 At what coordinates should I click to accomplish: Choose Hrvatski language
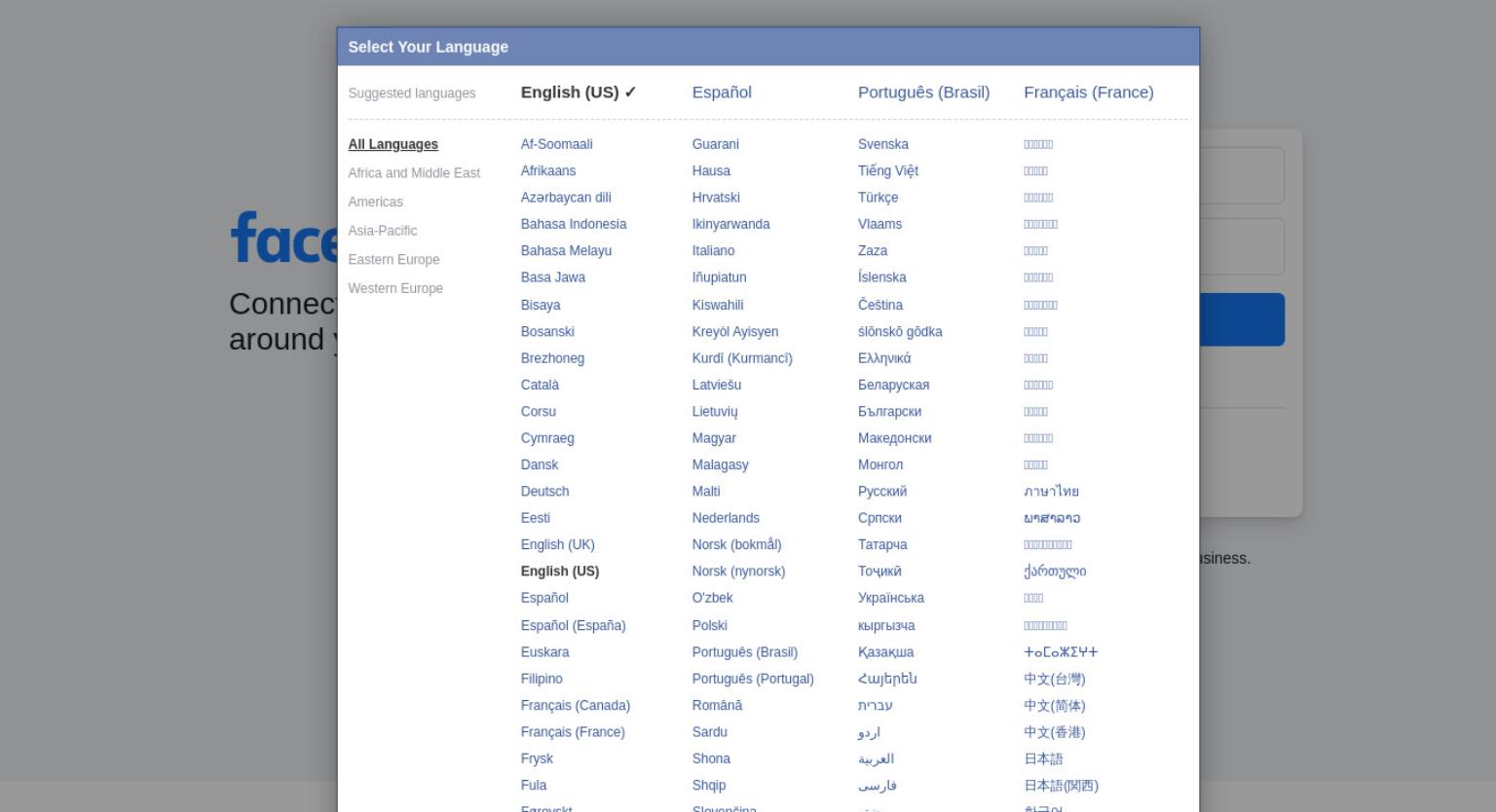tap(716, 198)
